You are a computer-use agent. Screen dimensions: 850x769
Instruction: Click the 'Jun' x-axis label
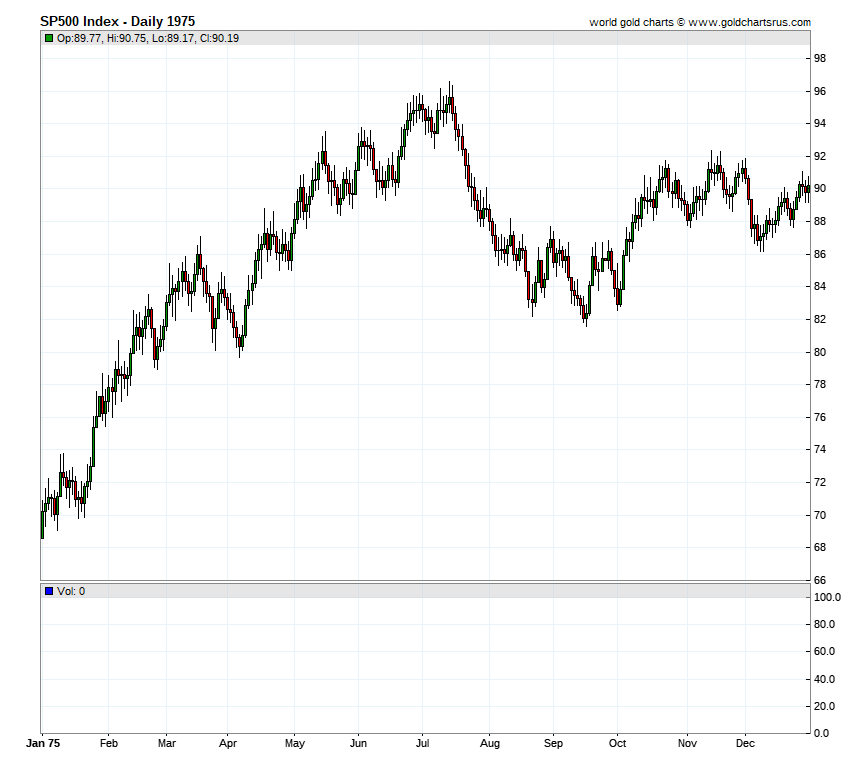point(358,744)
